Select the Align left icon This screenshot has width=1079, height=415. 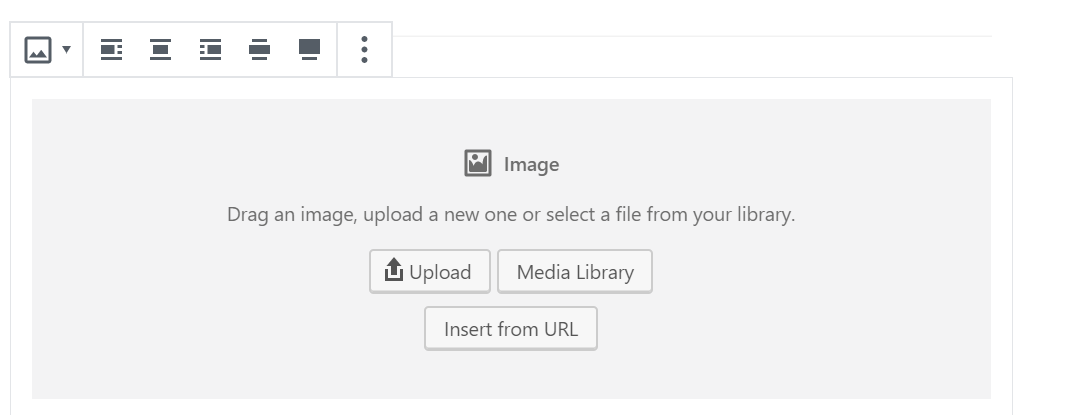(111, 50)
